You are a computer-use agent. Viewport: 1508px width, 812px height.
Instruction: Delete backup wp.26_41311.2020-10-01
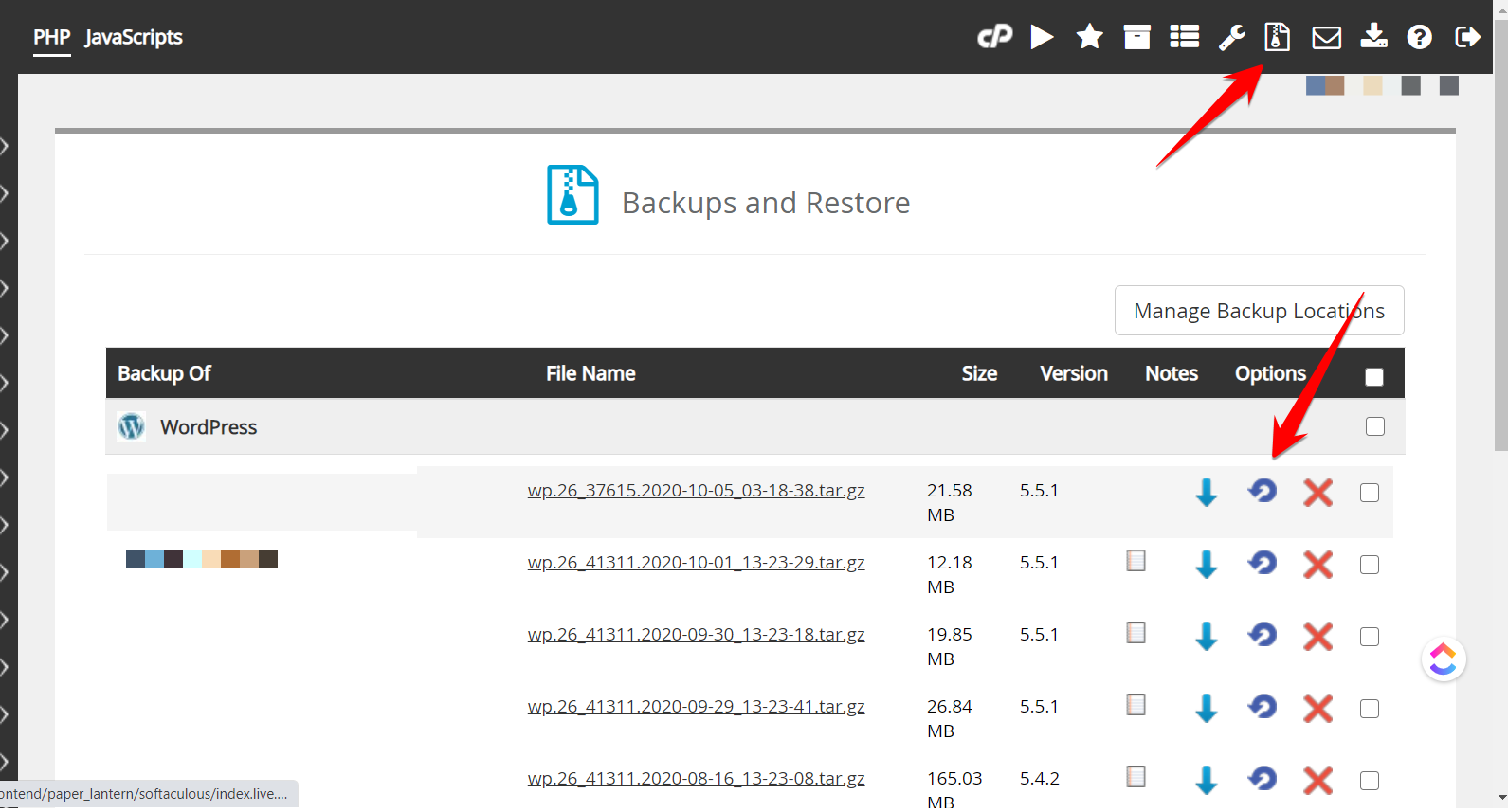(1317, 564)
